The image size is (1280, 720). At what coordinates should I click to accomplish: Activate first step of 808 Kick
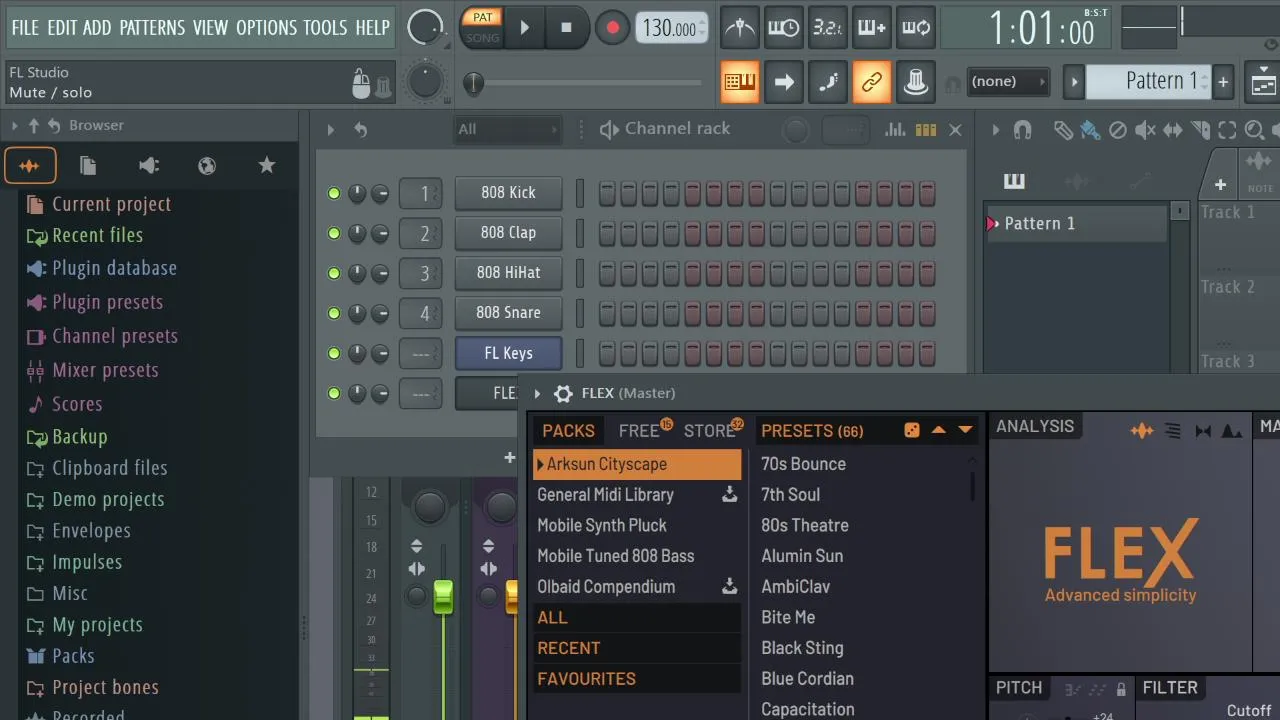[x=607, y=193]
